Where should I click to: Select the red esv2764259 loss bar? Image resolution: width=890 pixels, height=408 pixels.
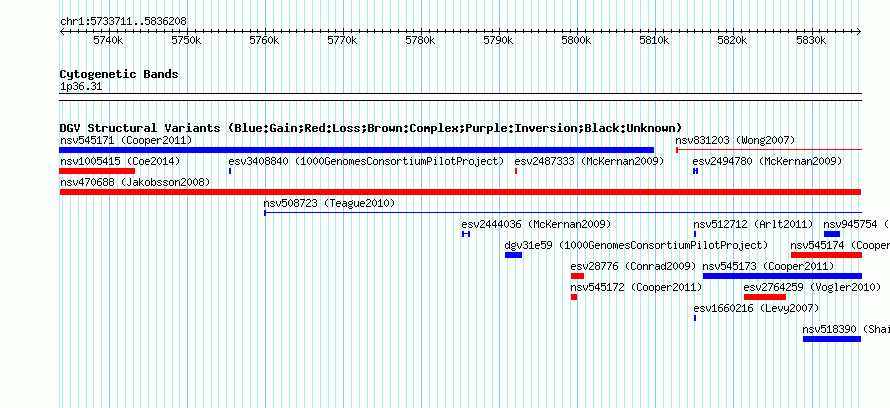pyautogui.click(x=765, y=297)
